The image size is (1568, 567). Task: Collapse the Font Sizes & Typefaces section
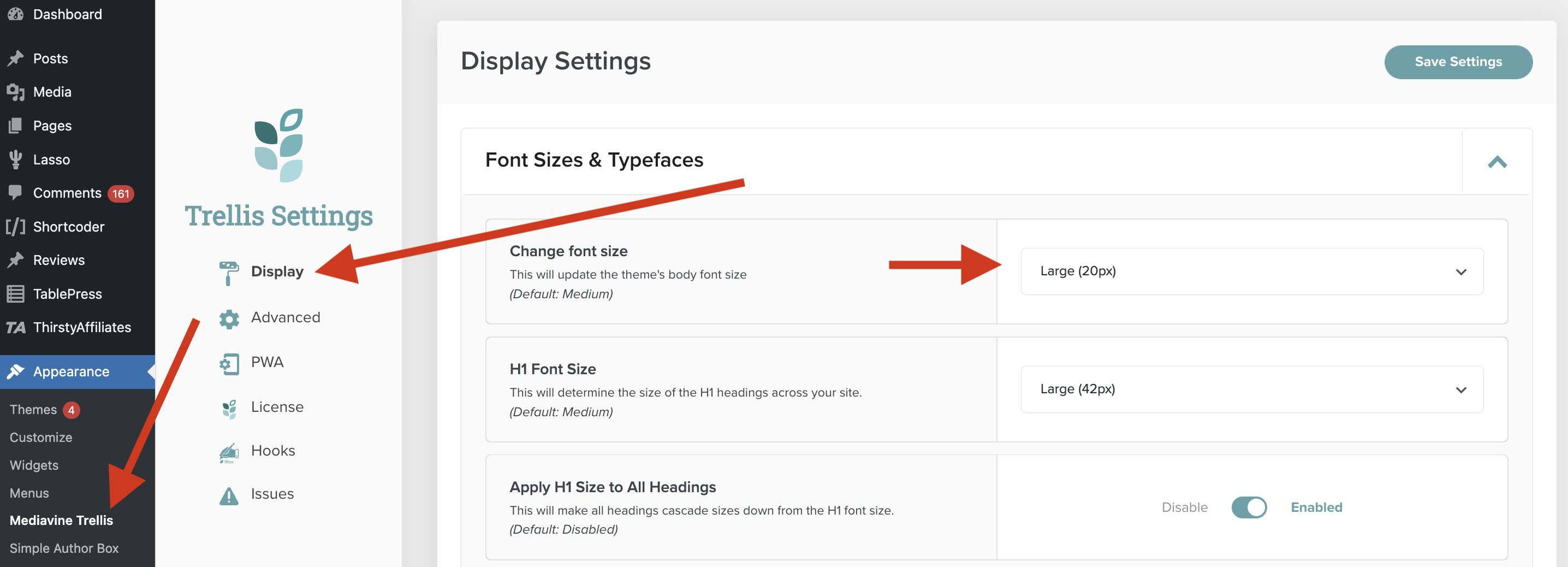pyautogui.click(x=1497, y=161)
